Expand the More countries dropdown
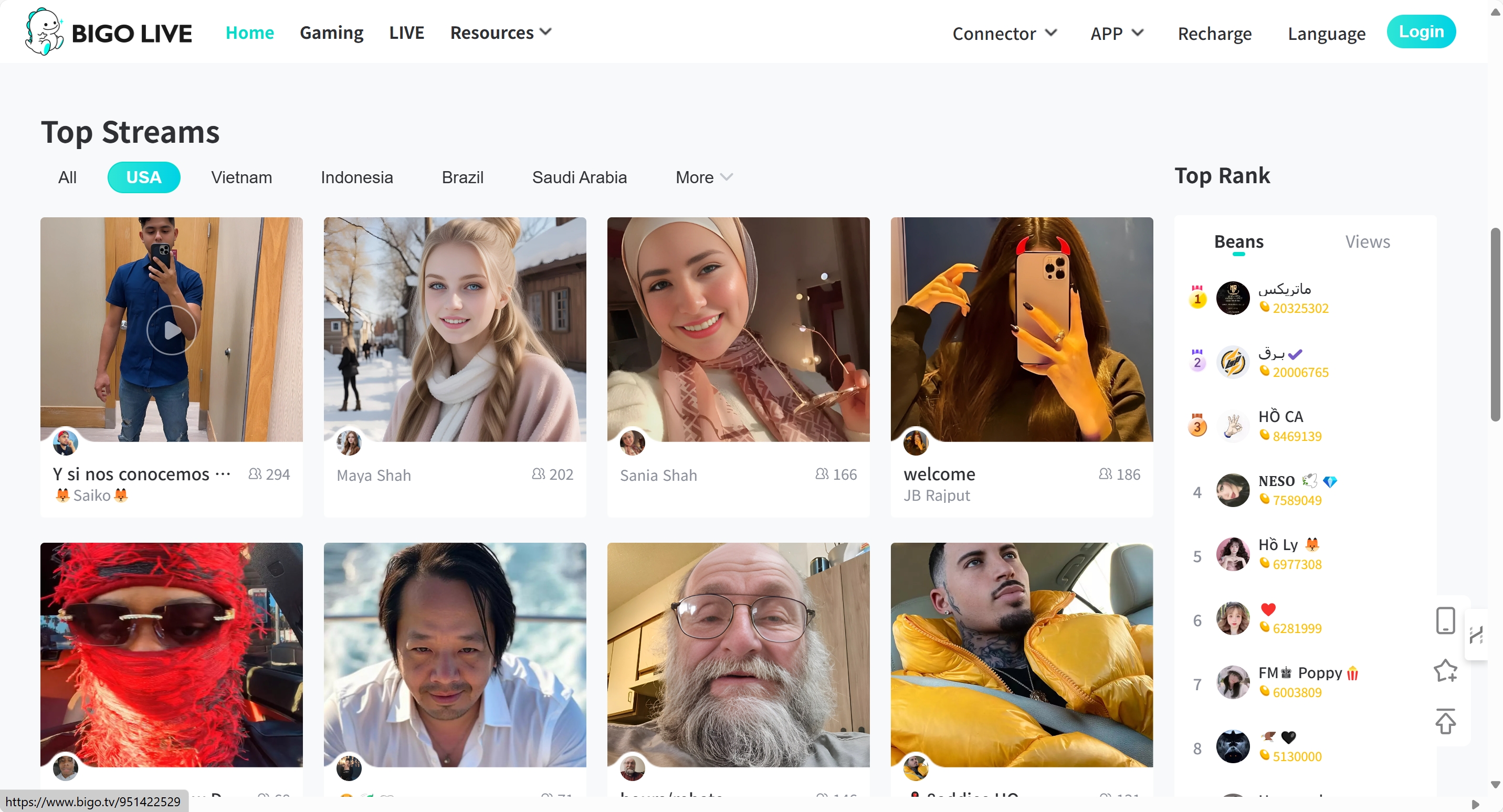Screen dimensions: 1503x812 click(703, 177)
